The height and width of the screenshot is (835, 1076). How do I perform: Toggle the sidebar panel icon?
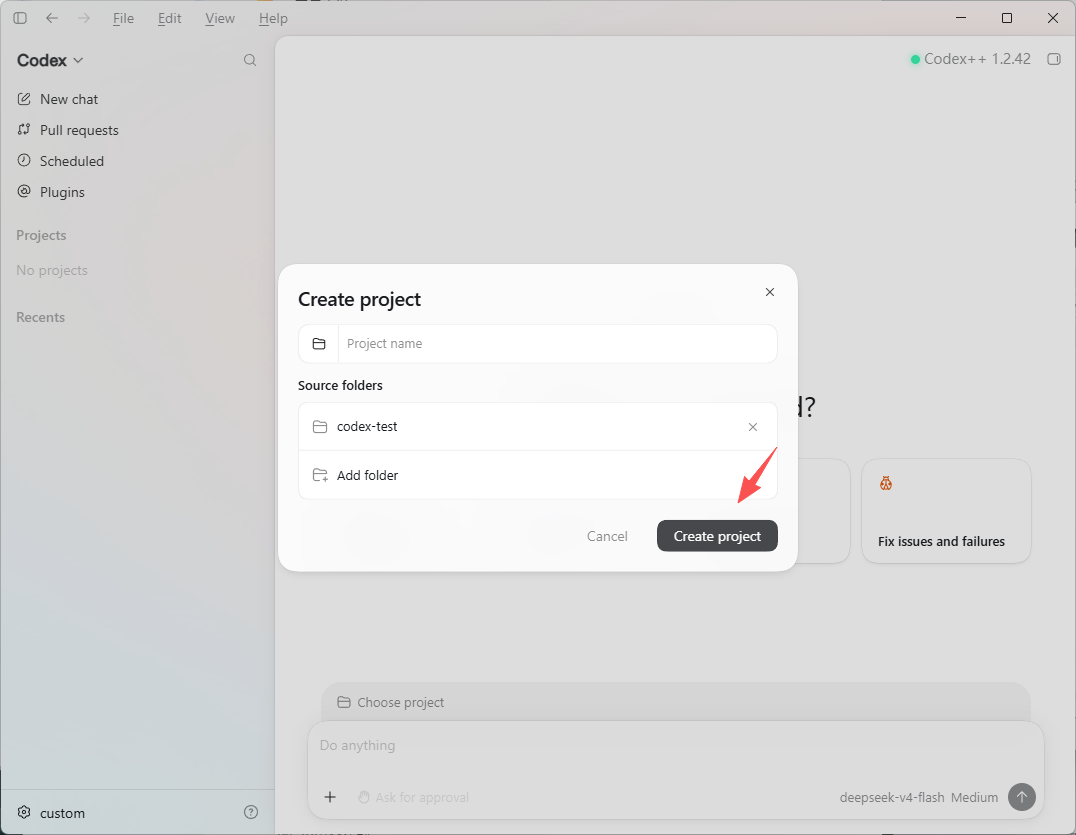pyautogui.click(x=20, y=18)
